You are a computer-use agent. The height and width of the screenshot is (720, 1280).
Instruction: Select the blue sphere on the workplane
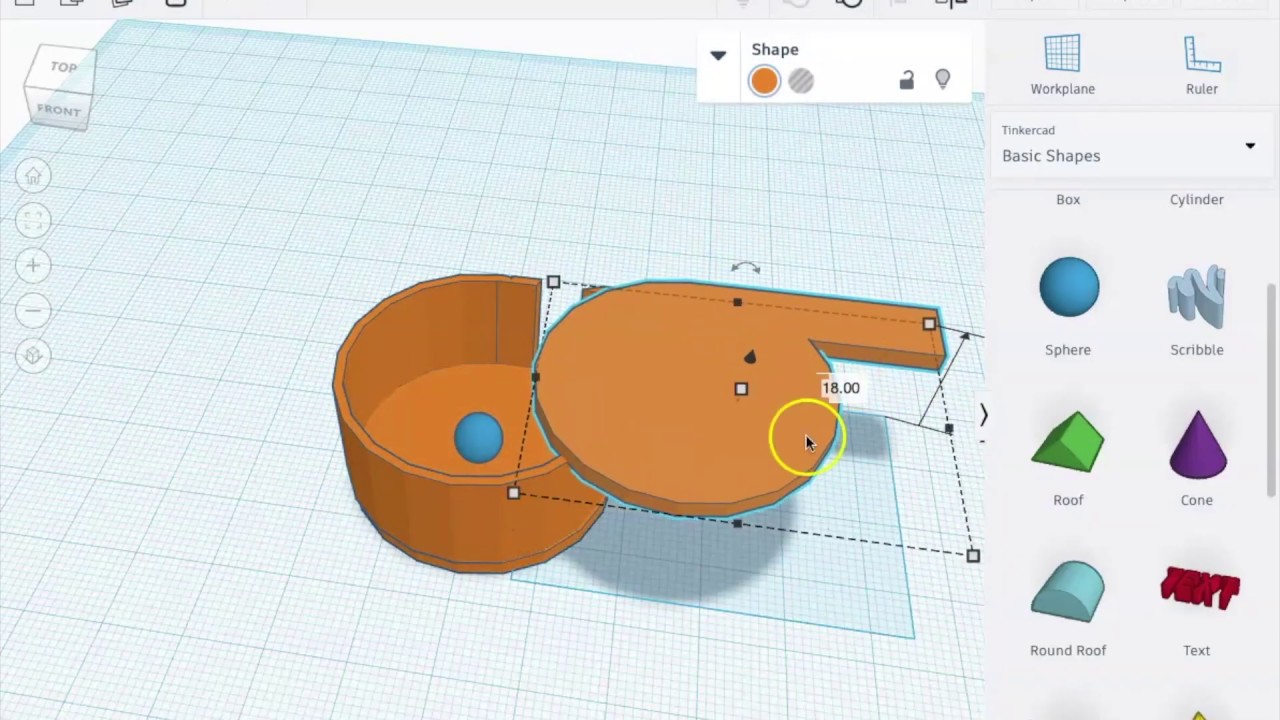click(478, 438)
